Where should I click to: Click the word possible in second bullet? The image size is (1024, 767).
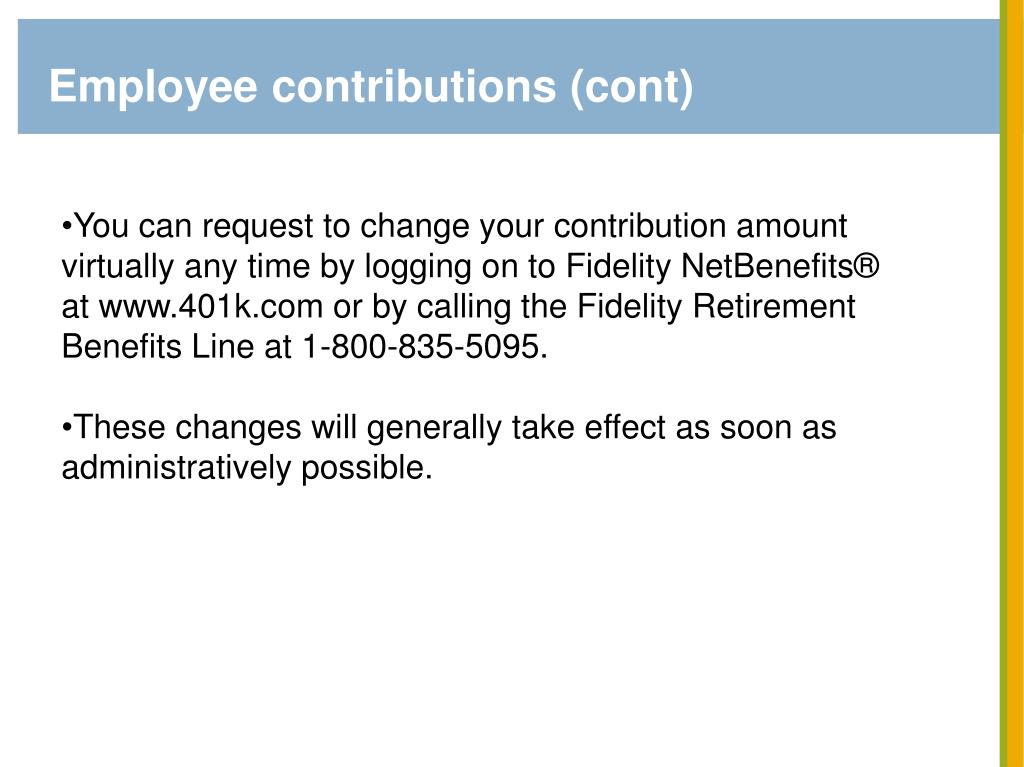point(366,468)
